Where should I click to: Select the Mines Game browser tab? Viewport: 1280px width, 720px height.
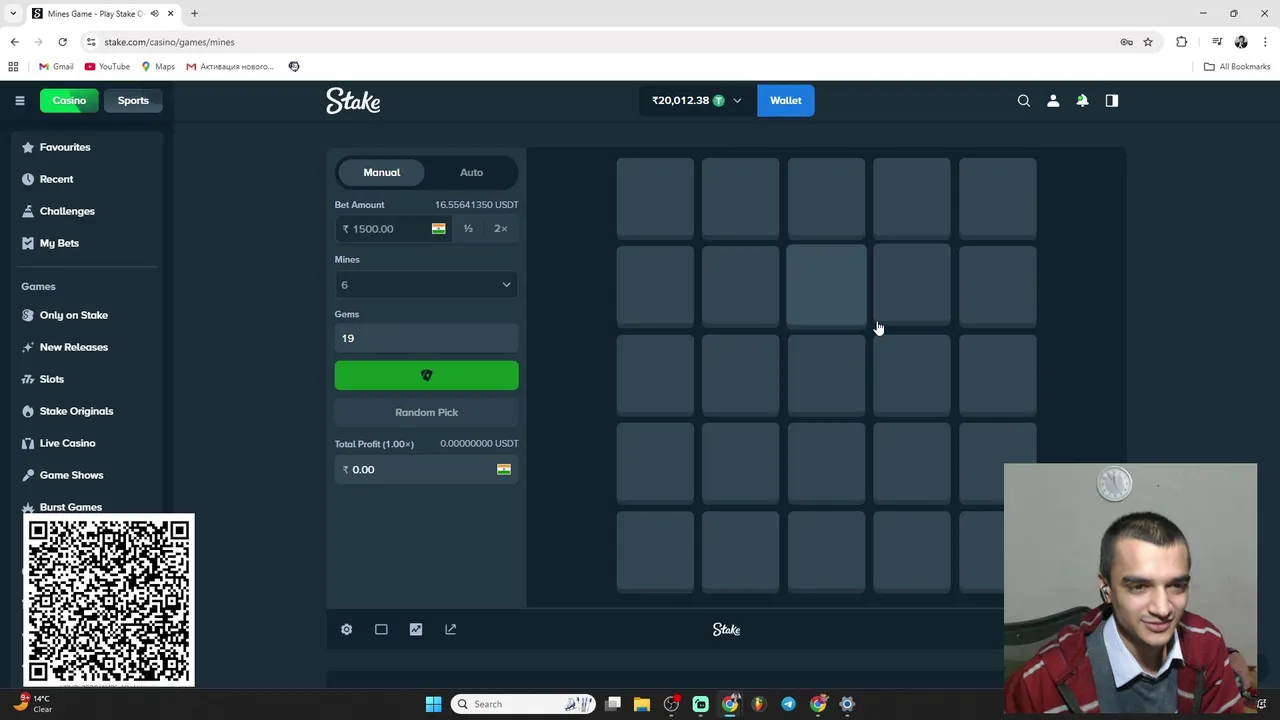click(x=103, y=13)
